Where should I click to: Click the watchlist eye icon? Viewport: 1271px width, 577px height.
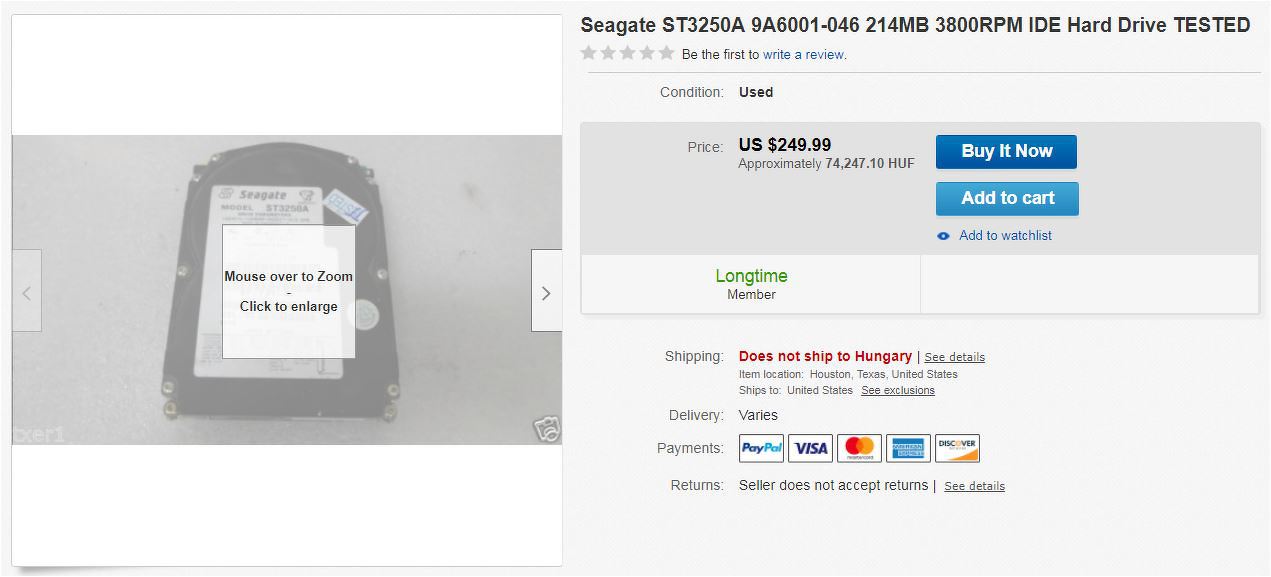tap(943, 236)
